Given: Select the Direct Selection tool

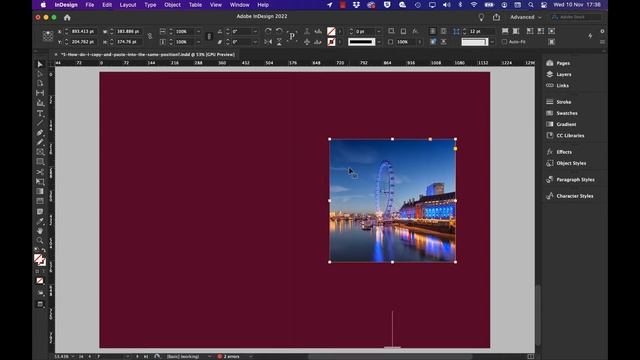Looking at the screenshot, I should [40, 74].
